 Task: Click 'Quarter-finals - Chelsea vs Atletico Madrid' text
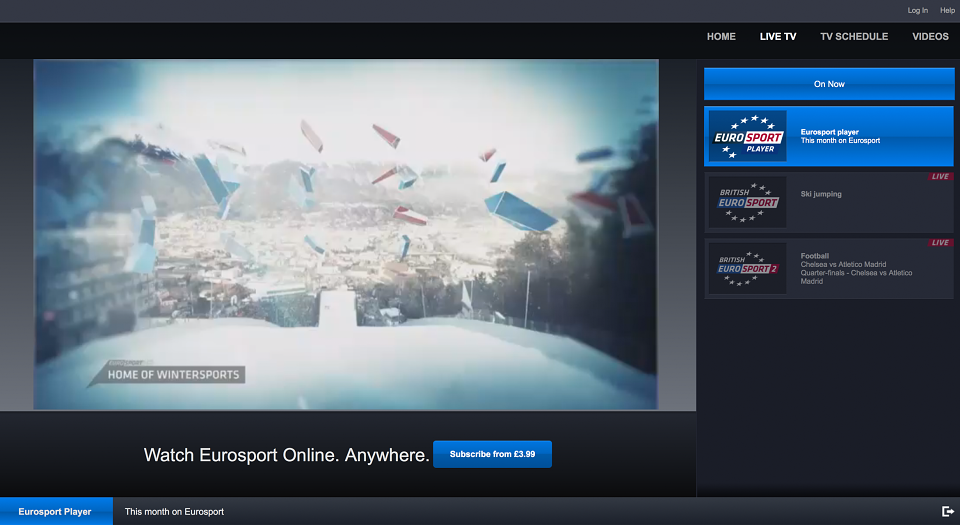pos(856,277)
